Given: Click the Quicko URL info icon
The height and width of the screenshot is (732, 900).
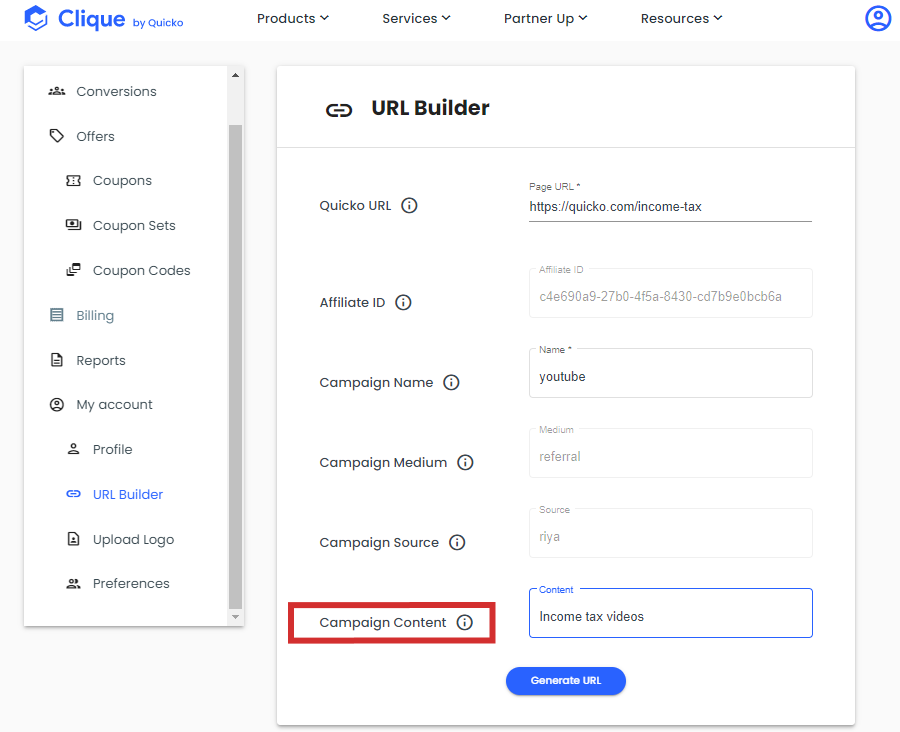Looking at the screenshot, I should tap(409, 206).
